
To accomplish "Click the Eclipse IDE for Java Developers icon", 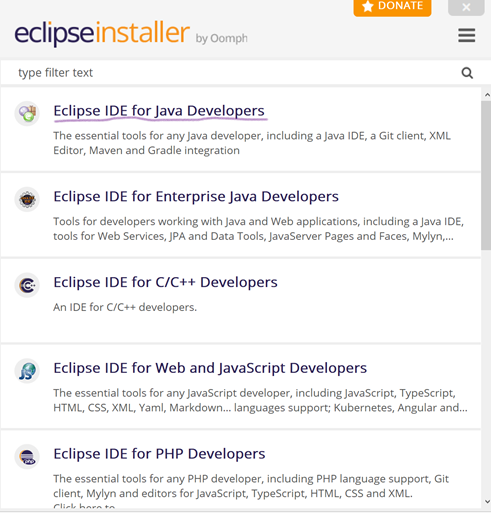I will (27, 113).
